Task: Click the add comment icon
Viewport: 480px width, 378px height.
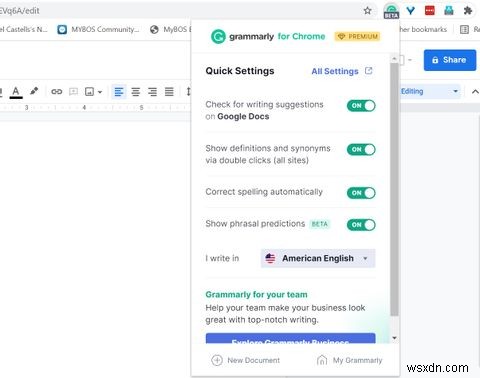Action: pos(73,91)
